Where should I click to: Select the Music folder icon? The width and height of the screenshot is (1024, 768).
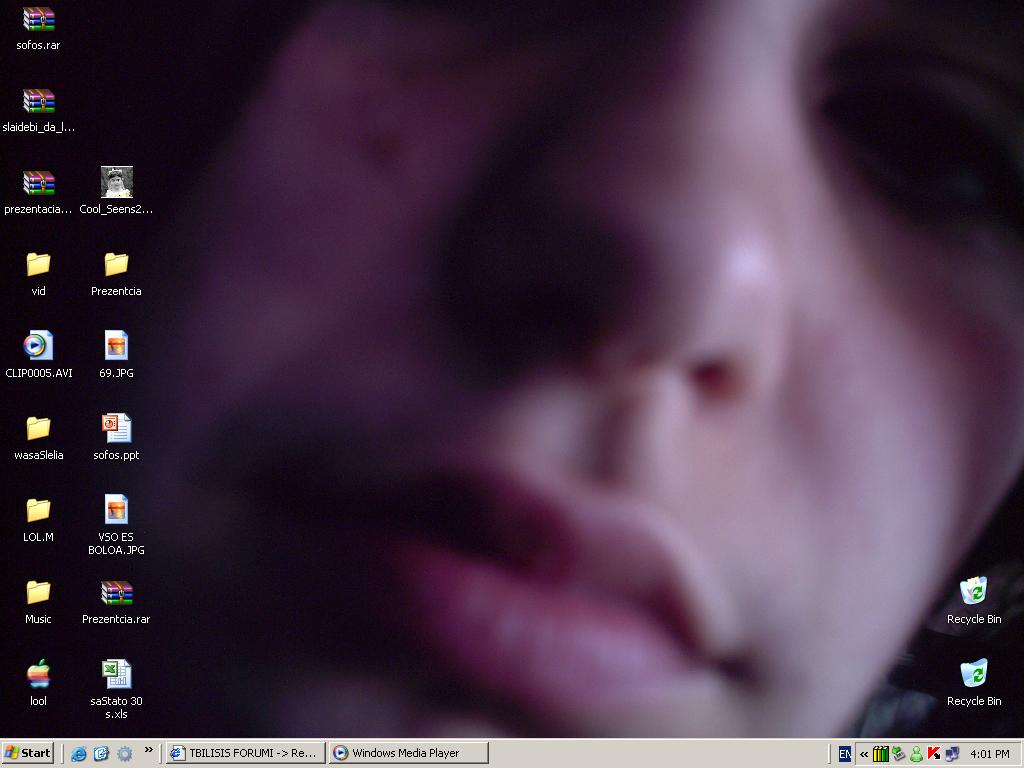tap(39, 592)
